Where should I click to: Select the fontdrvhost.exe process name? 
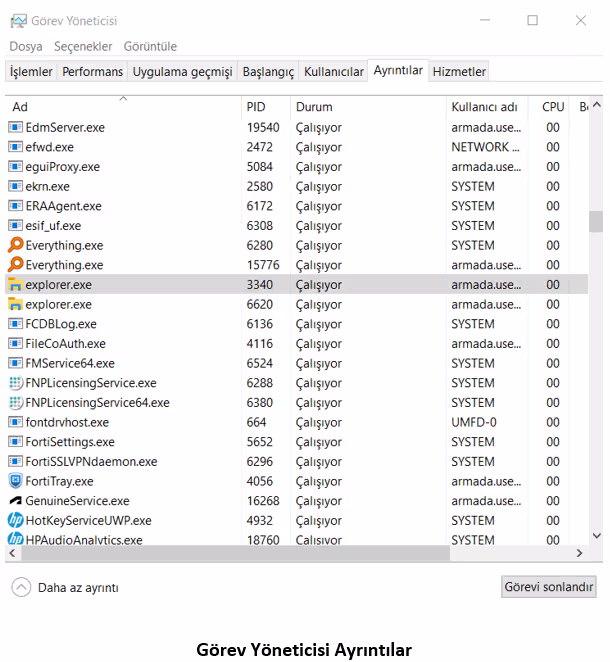click(67, 422)
